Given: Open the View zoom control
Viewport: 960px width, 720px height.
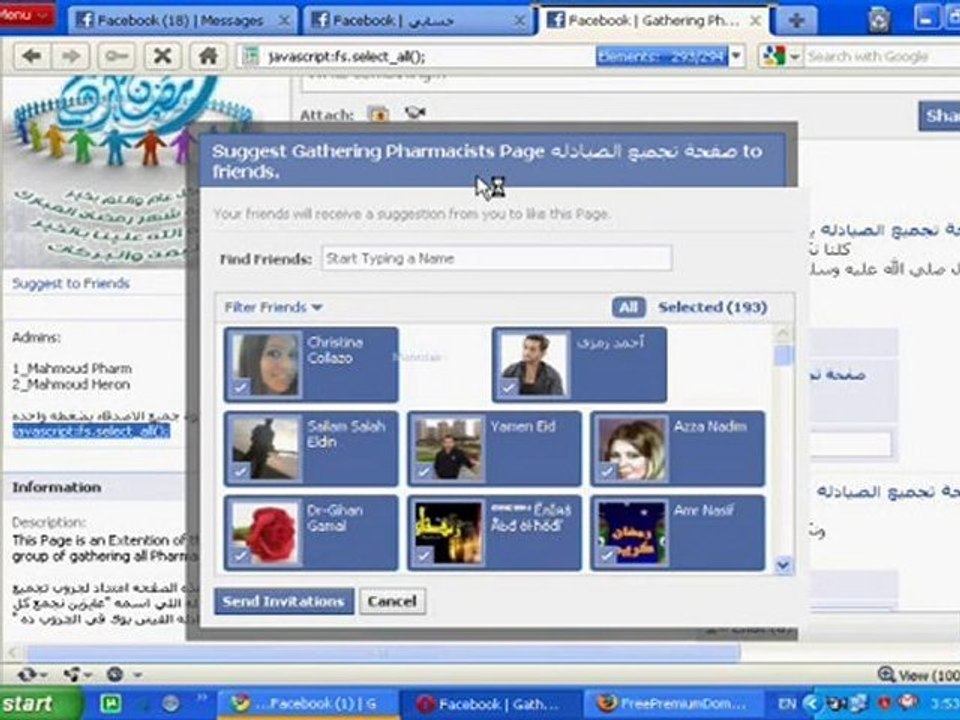Looking at the screenshot, I should (x=918, y=675).
